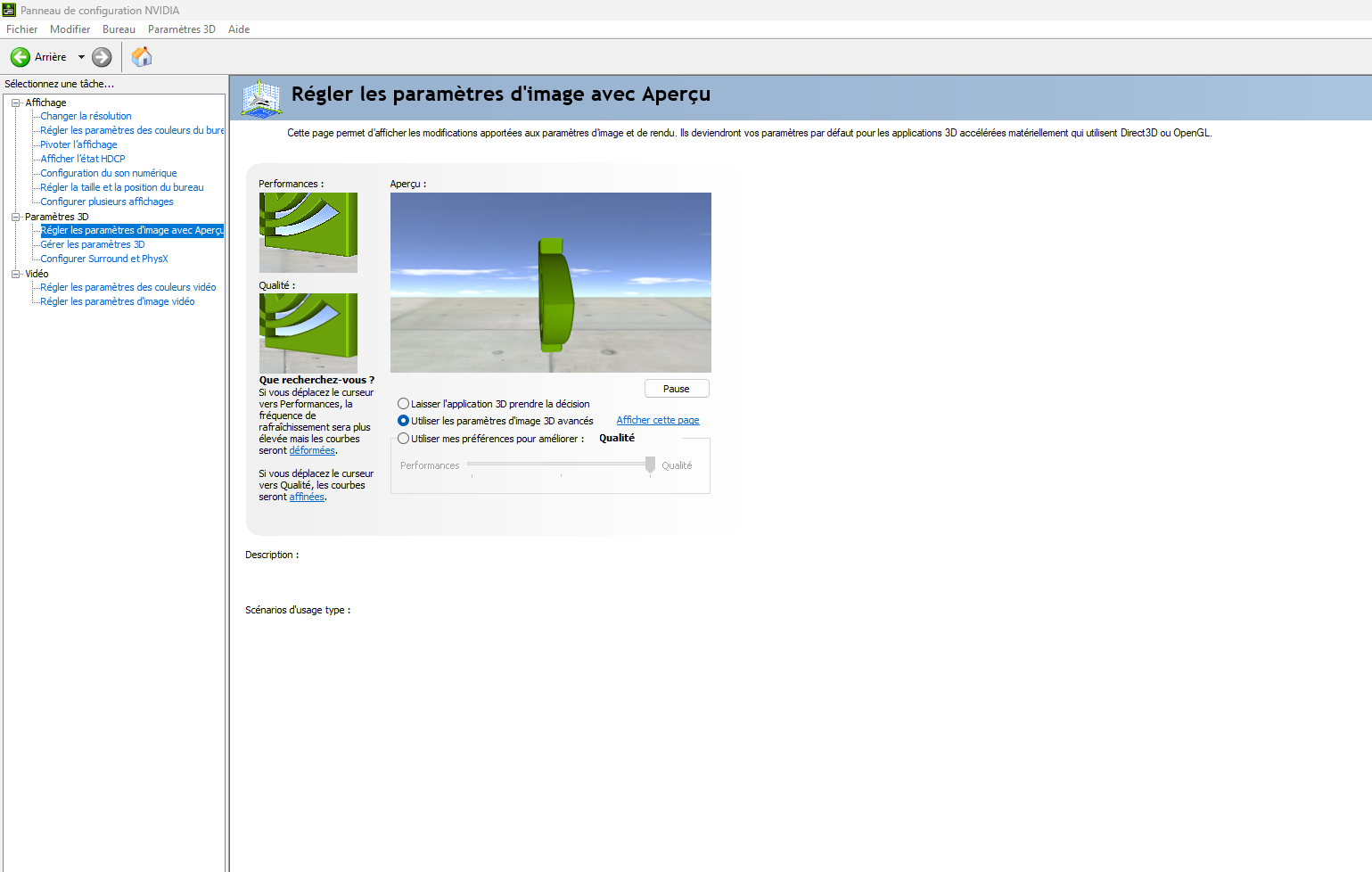The height and width of the screenshot is (872, 1372).
Task: Open 'Afficher l'état HDCP' task
Action: point(83,159)
